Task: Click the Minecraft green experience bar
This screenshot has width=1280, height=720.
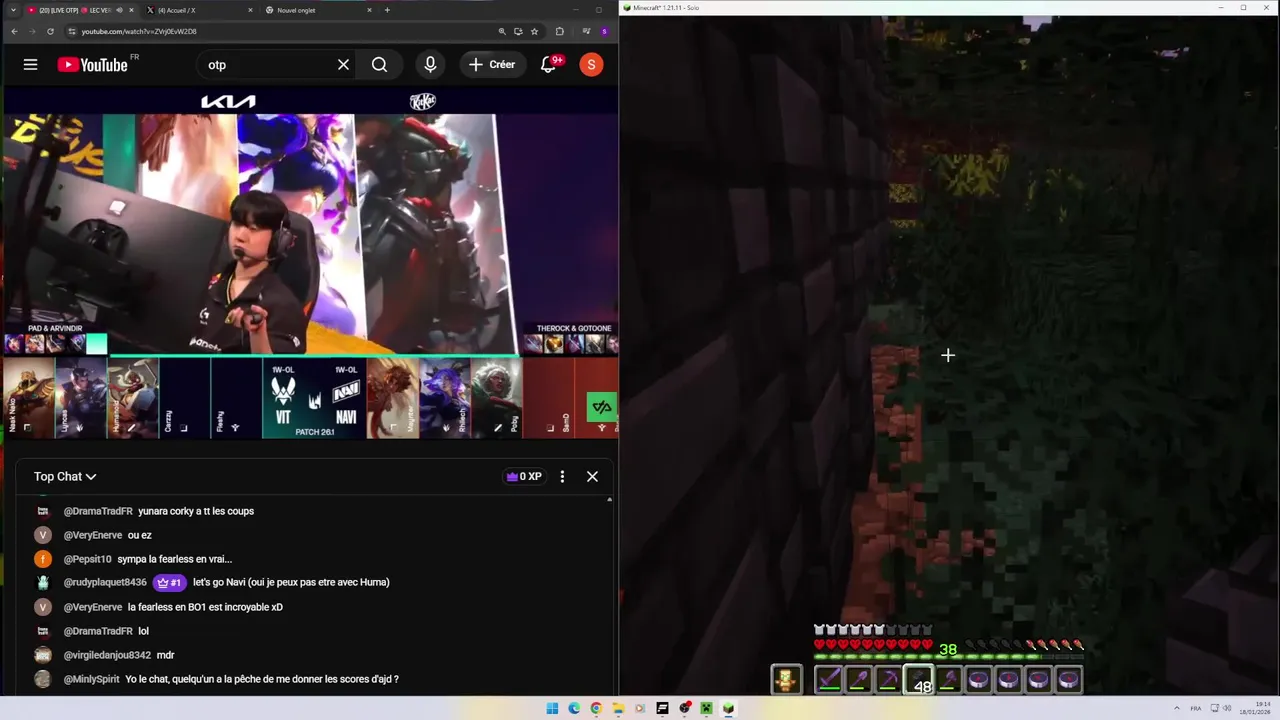Action: click(948, 657)
